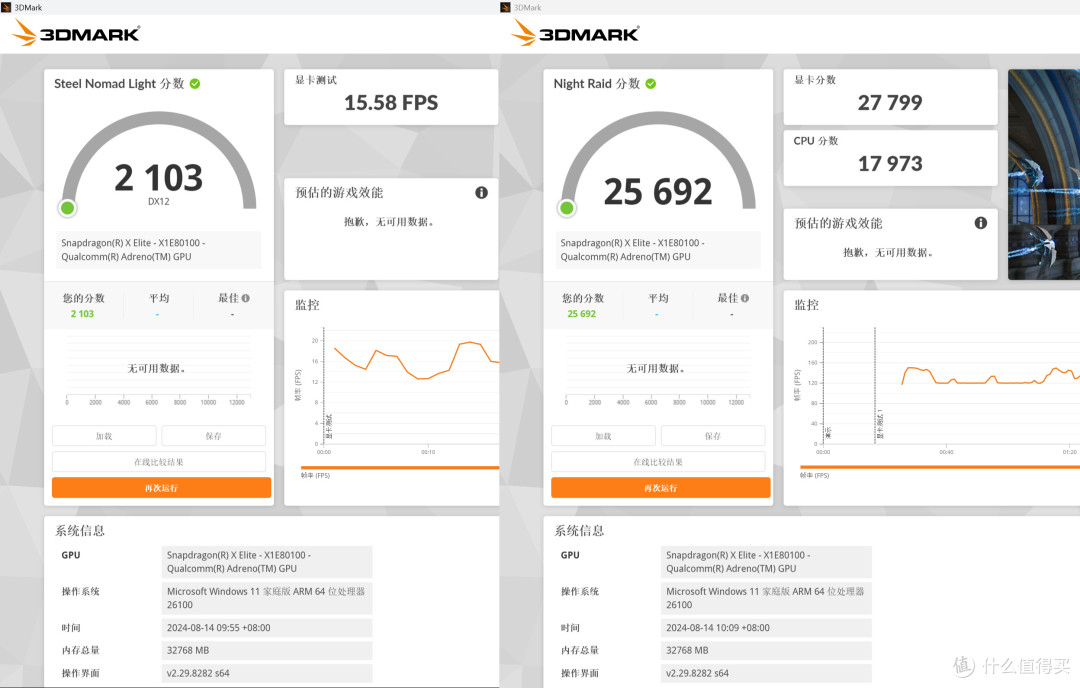Click the 32768 MB memory value in the left window
Viewport: 1080px width, 688px height.
188,650
